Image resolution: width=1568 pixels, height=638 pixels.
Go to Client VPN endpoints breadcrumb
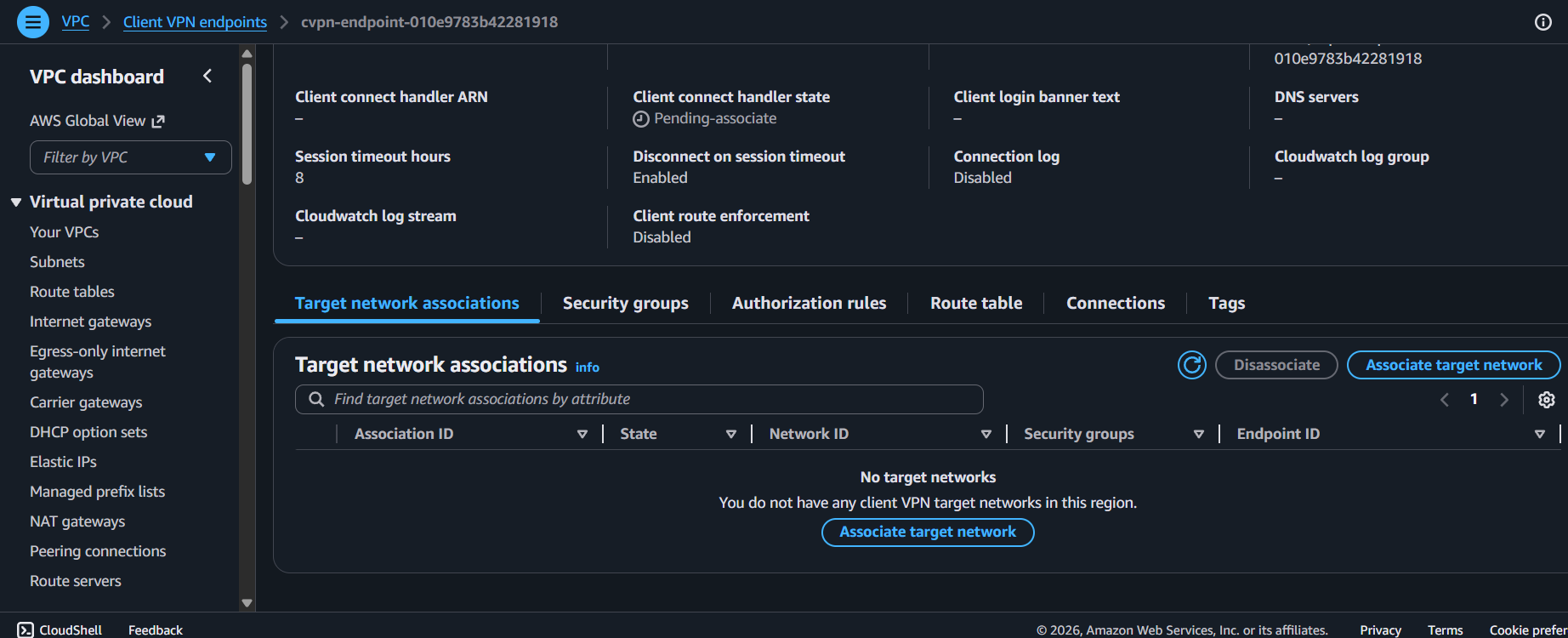[x=195, y=22]
